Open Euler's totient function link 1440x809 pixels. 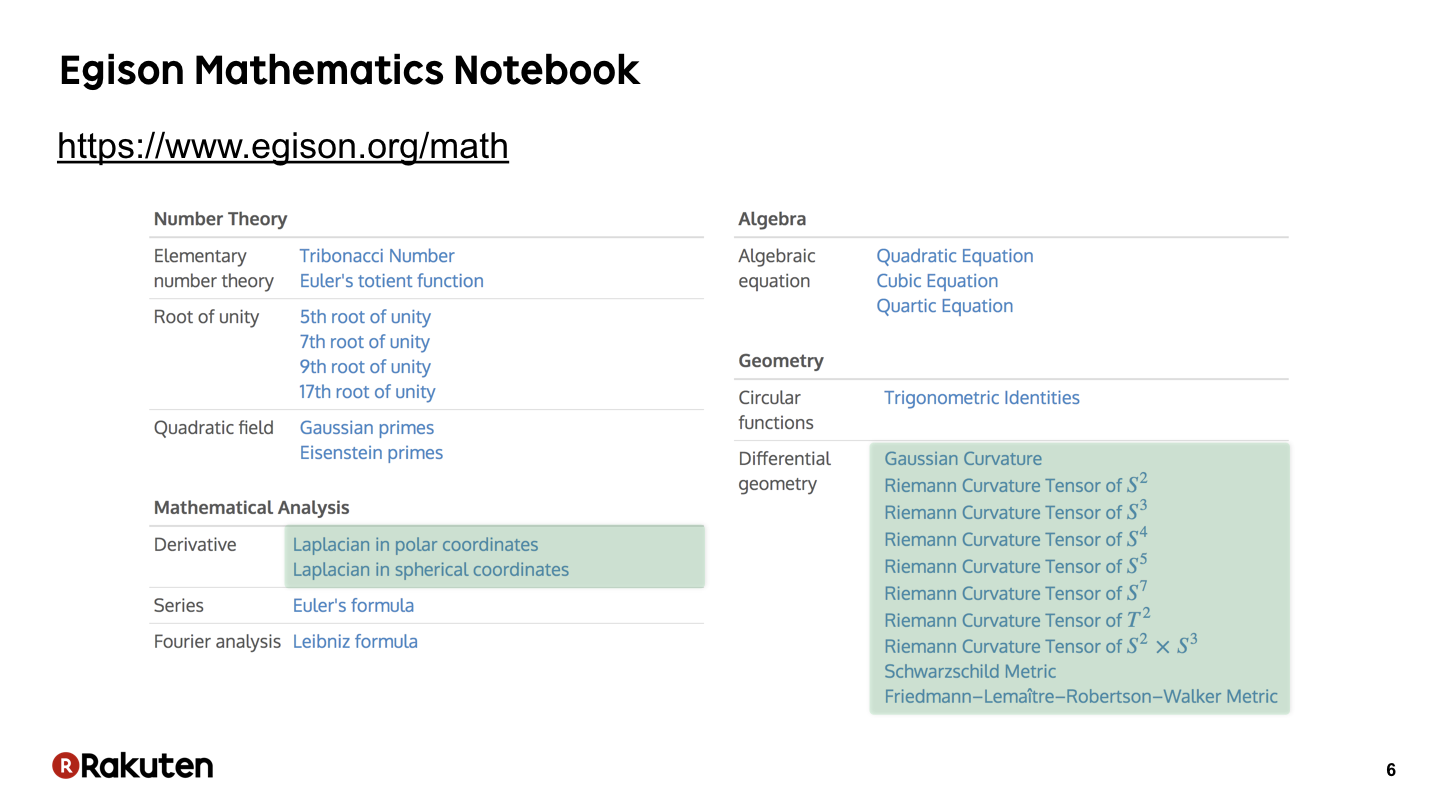(392, 281)
